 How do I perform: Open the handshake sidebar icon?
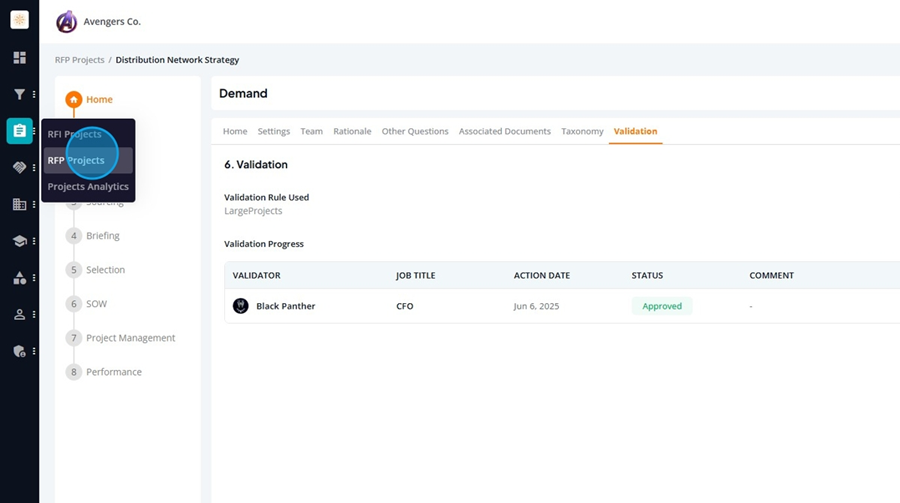[x=20, y=168]
